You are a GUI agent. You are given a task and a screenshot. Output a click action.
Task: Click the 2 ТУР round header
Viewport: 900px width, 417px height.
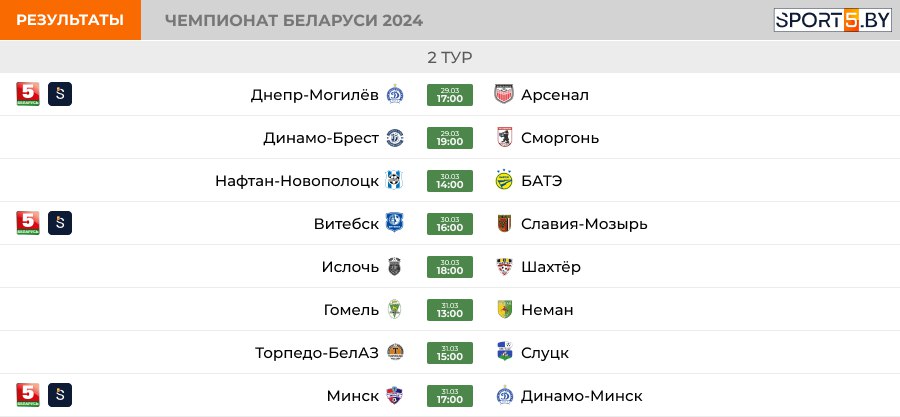coord(450,57)
